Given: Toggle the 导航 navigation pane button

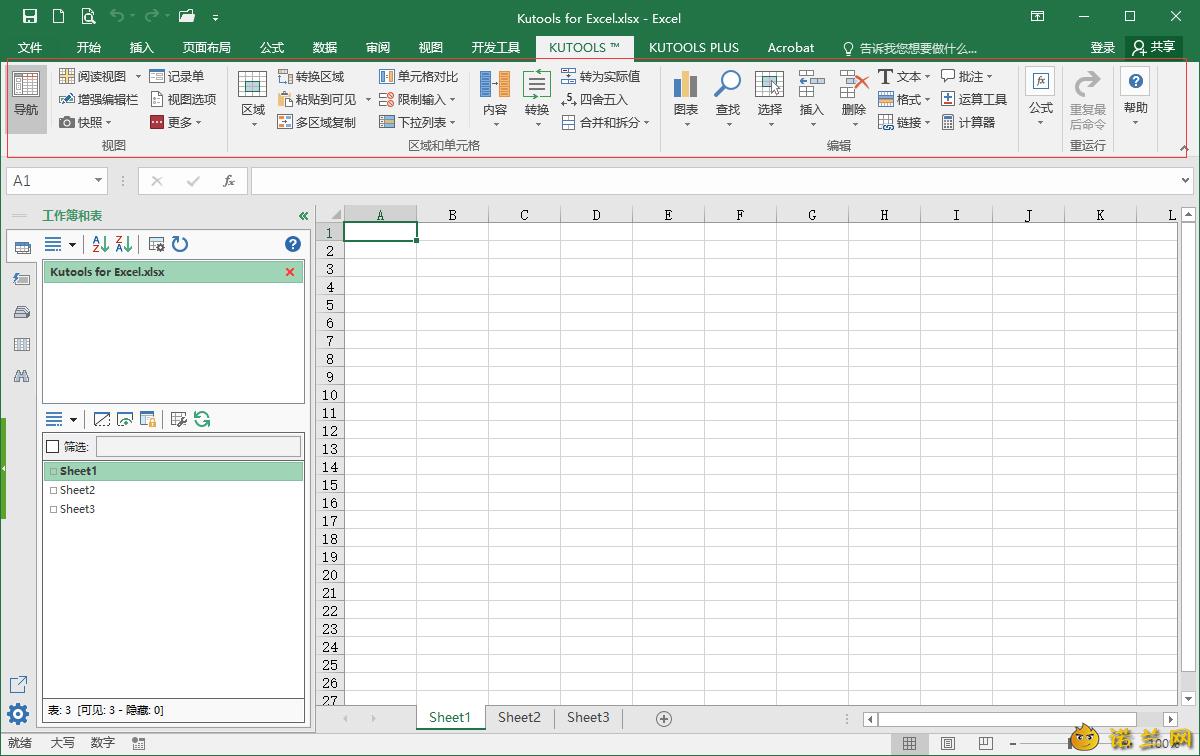Looking at the screenshot, I should coord(26,99).
